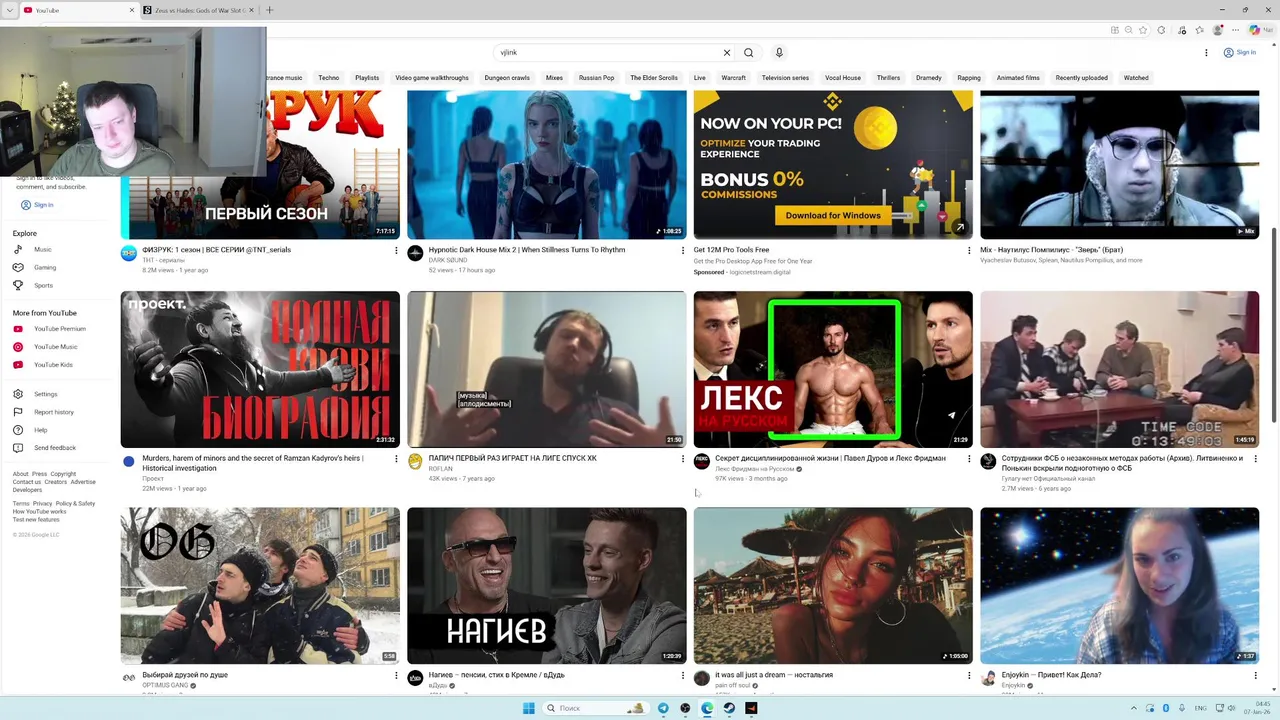Select the Russian Pop filter chip
This screenshot has height=720, width=1280.
(596, 77)
